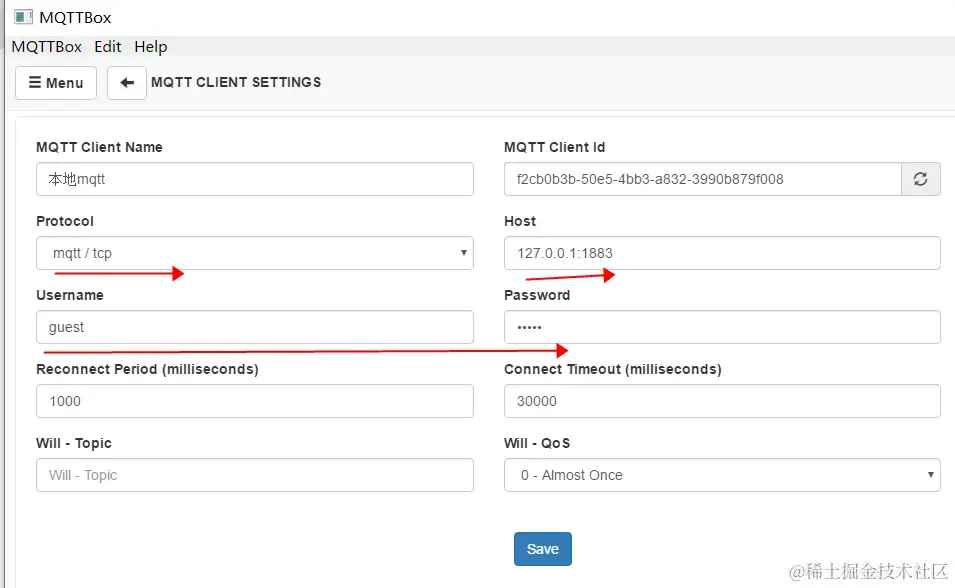Click into the Host address field
This screenshot has width=955, height=588.
pyautogui.click(x=721, y=253)
